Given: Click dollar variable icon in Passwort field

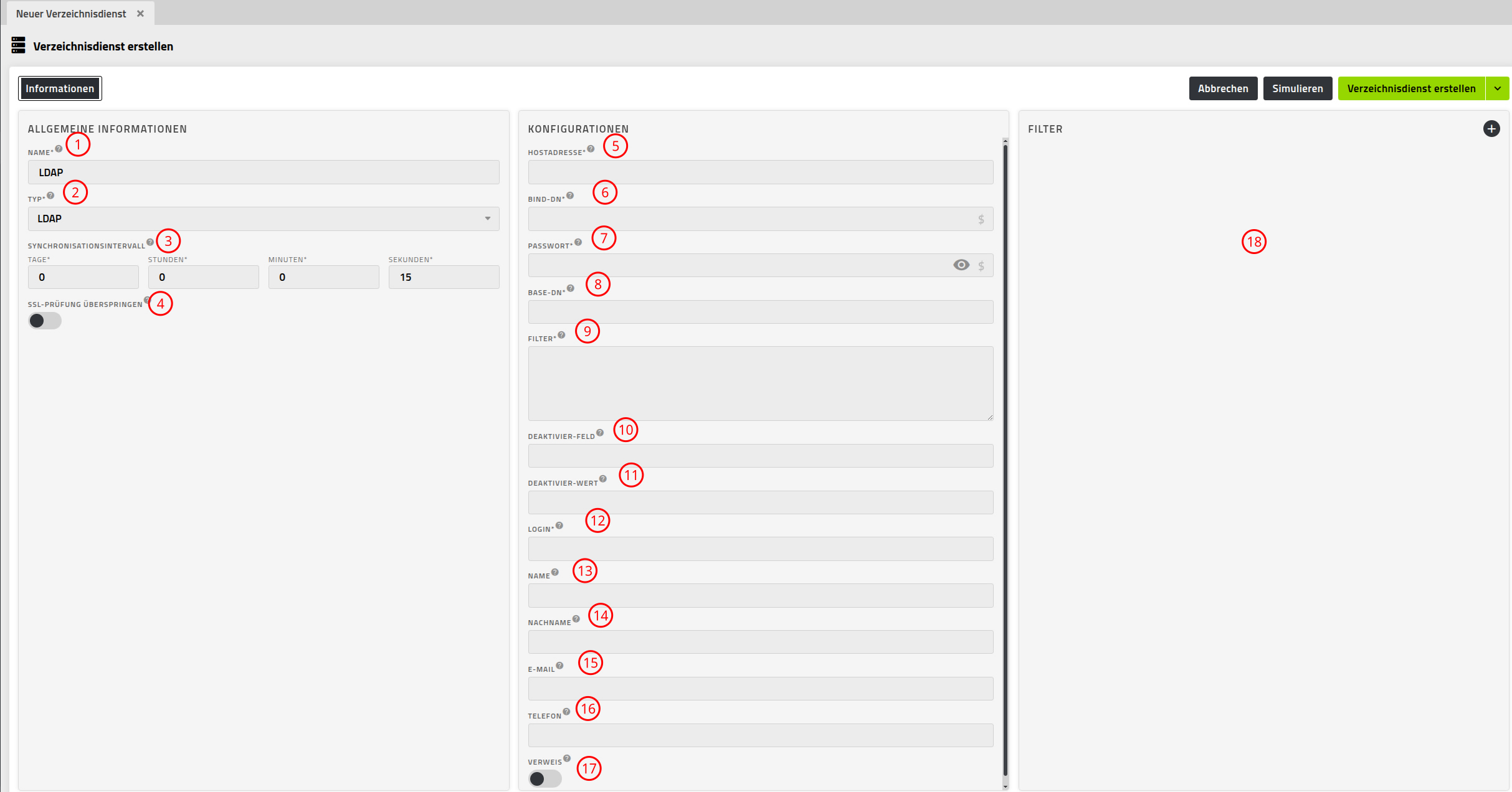Looking at the screenshot, I should click(981, 266).
